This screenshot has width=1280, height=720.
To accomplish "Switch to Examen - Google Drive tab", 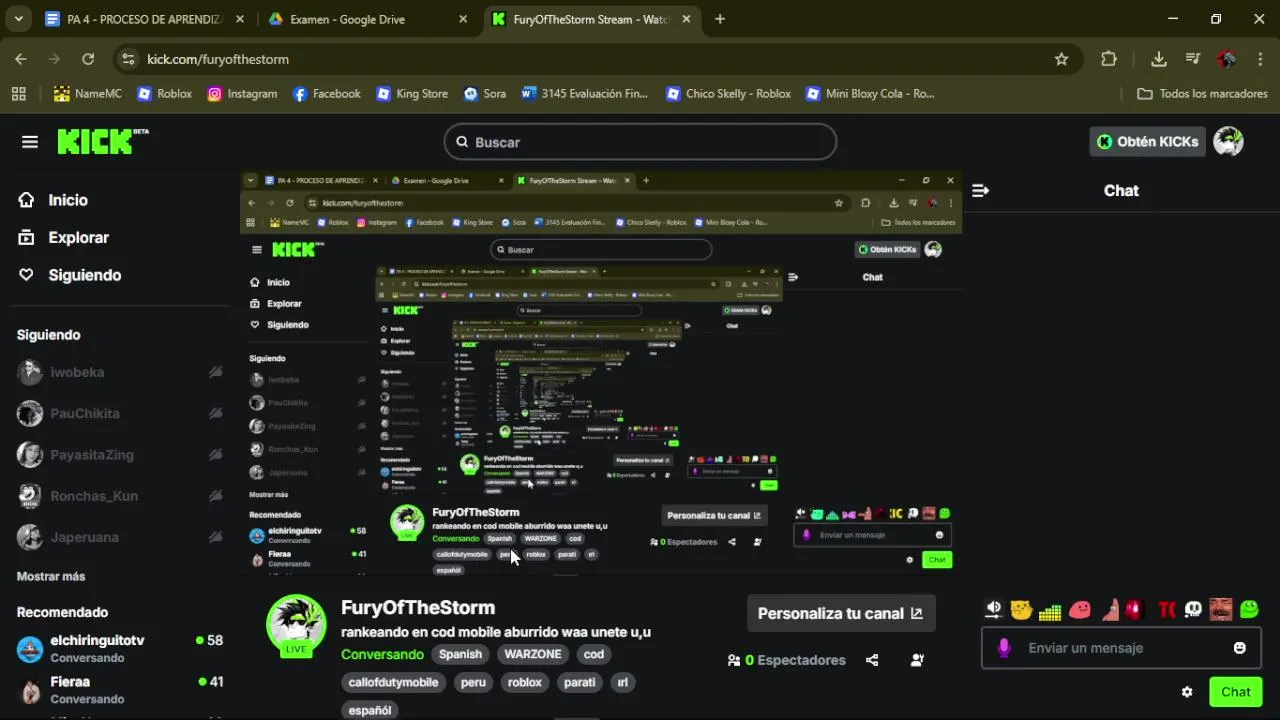I will coord(368,19).
